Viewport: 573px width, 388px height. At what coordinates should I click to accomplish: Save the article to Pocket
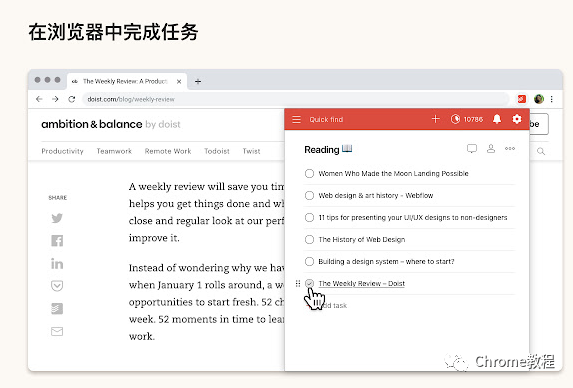(57, 286)
